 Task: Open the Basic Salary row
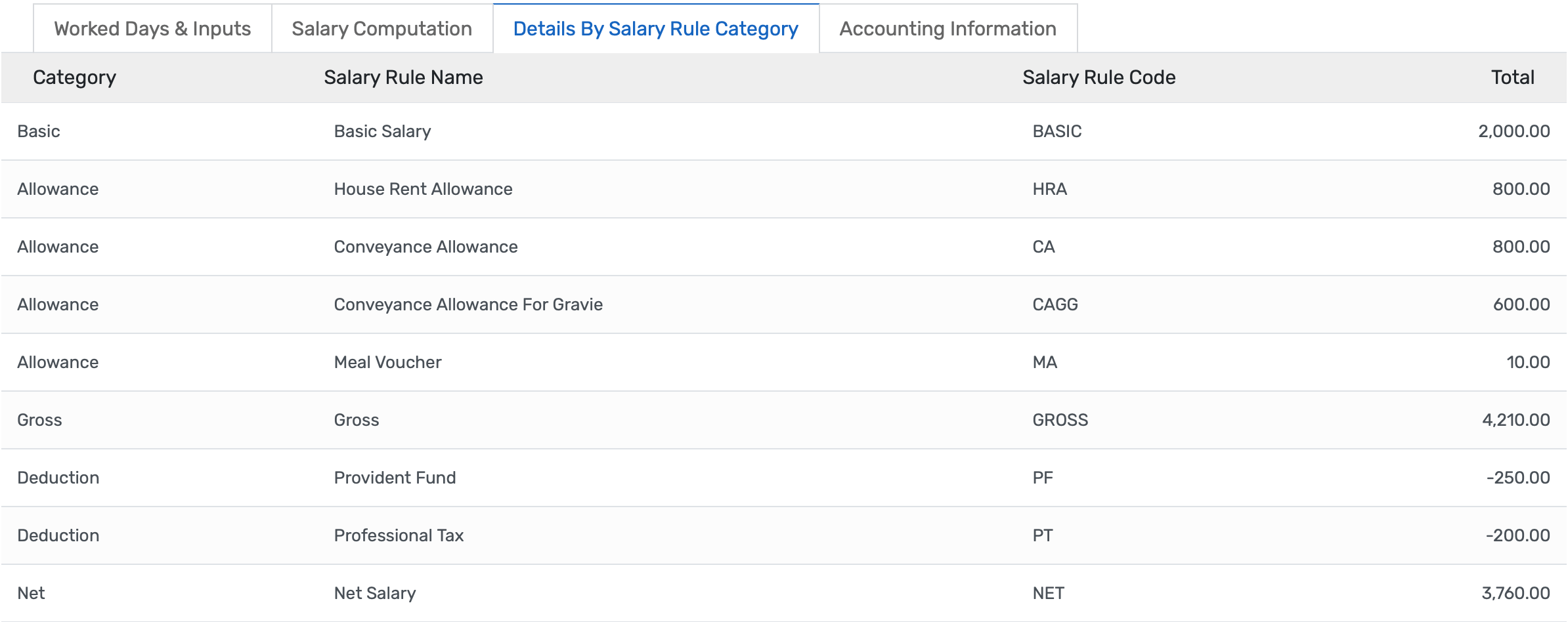[383, 131]
